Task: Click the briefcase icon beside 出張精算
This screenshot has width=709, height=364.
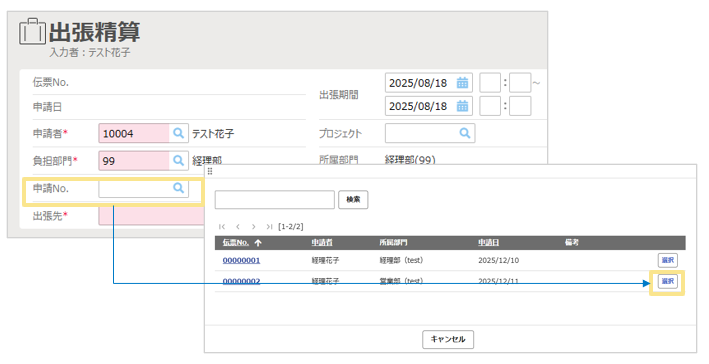Action: [32, 32]
